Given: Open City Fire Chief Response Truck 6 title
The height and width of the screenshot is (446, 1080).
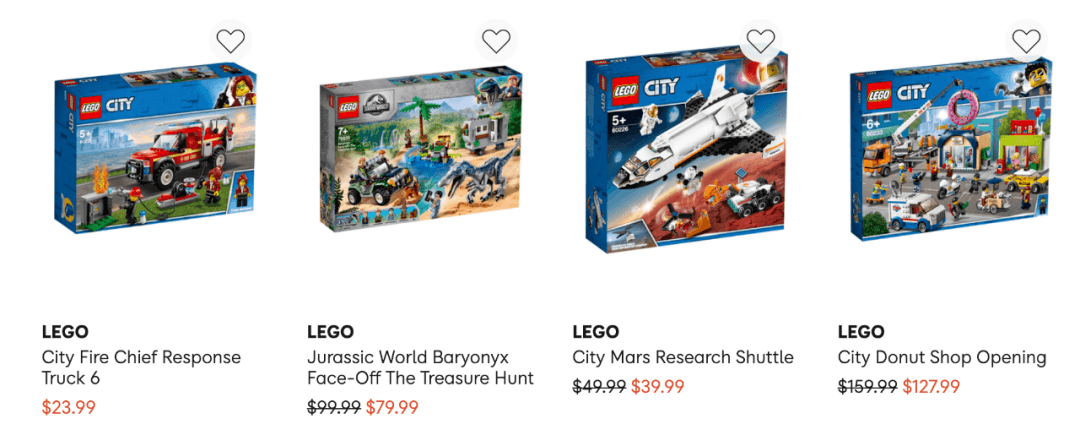Looking at the screenshot, I should click(x=141, y=368).
